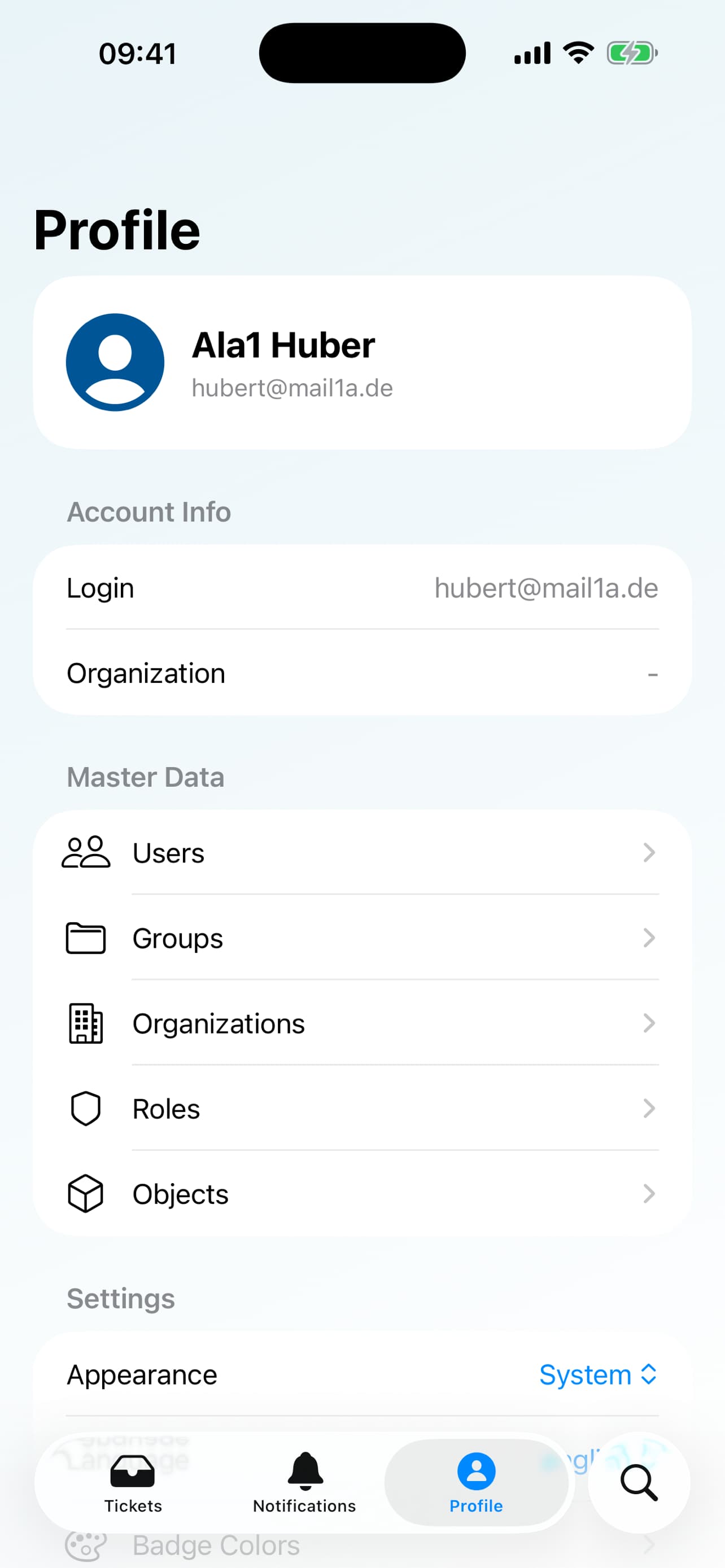Click the Objects cube icon
Image resolution: width=725 pixels, height=1568 pixels.
tap(86, 1194)
